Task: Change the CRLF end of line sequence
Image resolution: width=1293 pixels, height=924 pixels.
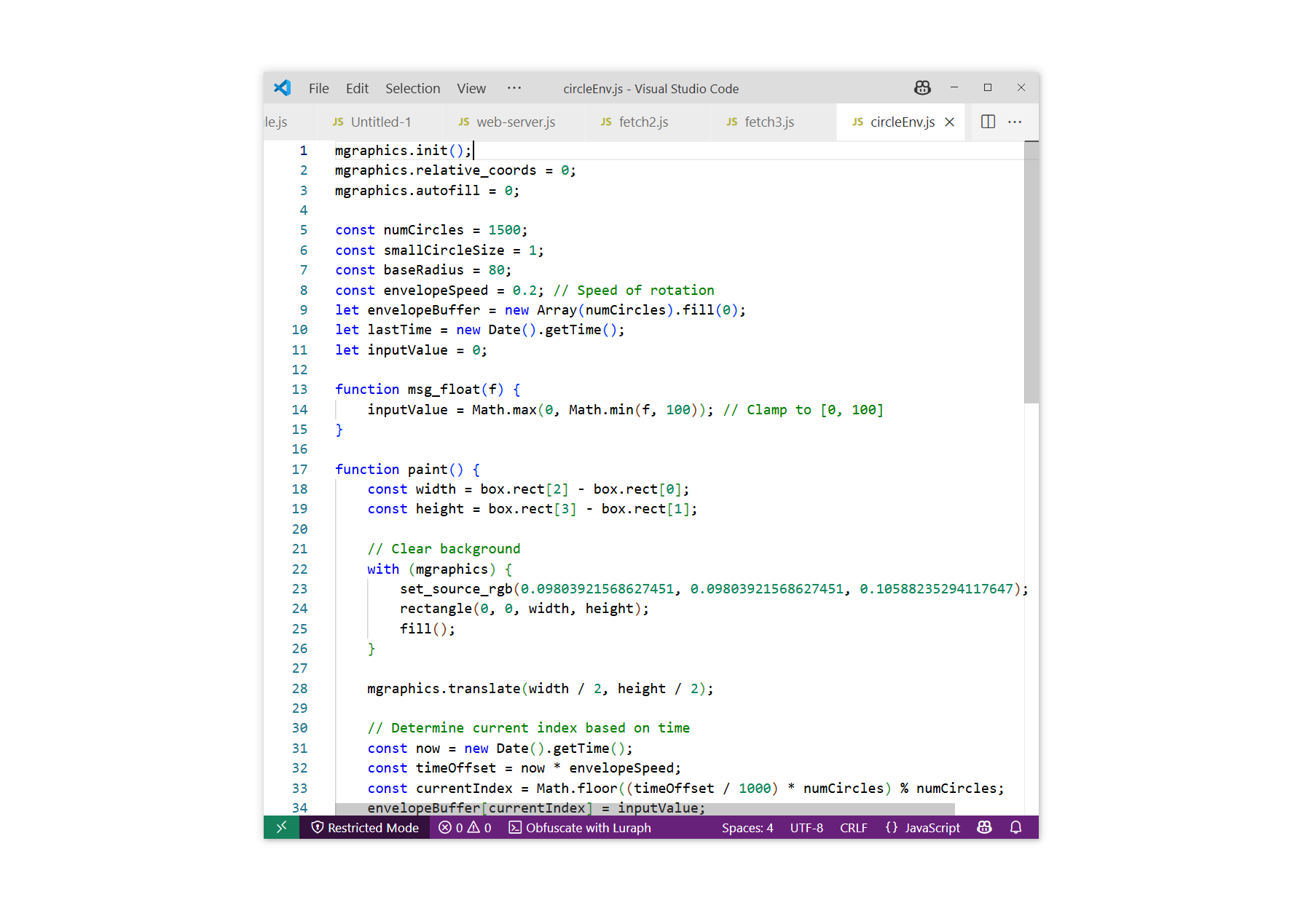Action: (x=853, y=828)
